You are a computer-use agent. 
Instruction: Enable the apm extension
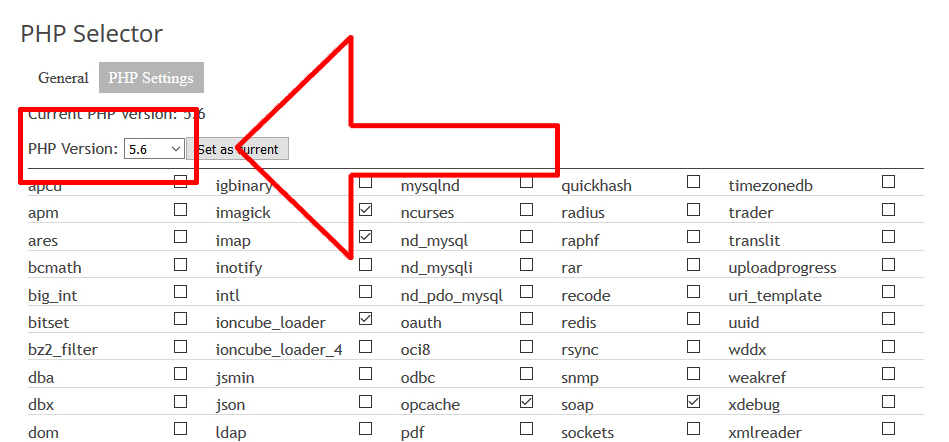coord(180,211)
